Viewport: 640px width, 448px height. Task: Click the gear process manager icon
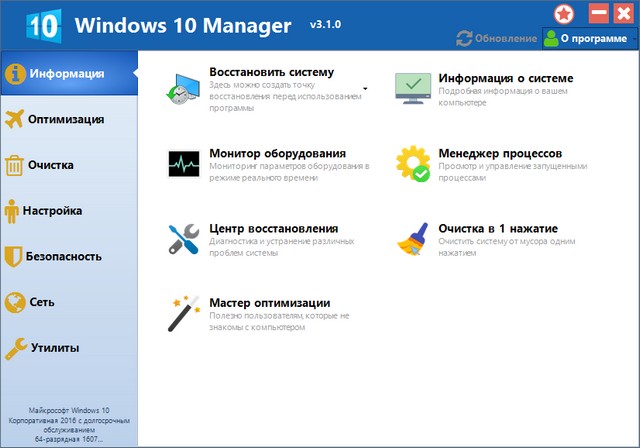pyautogui.click(x=413, y=164)
